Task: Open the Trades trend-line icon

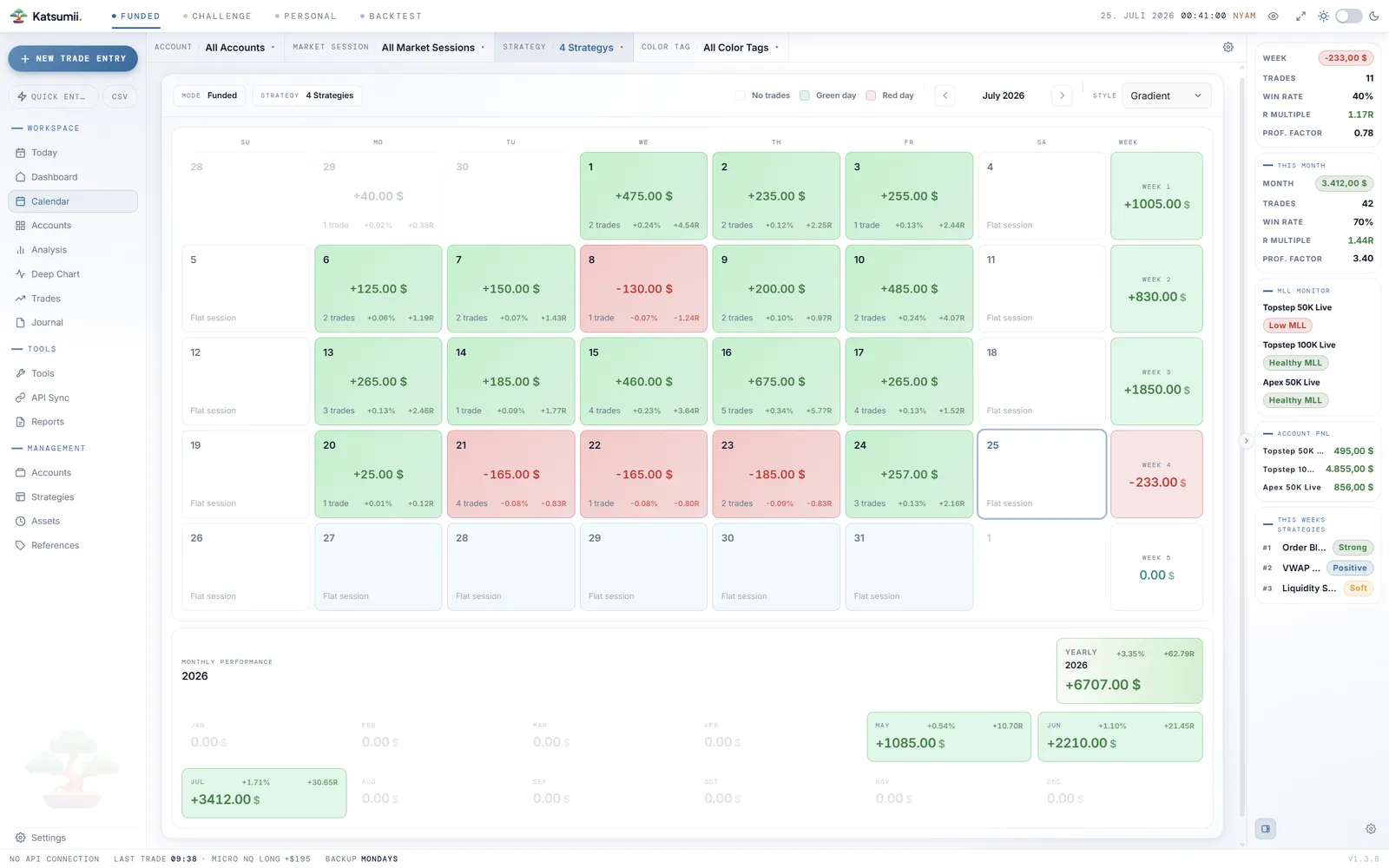Action: click(20, 299)
